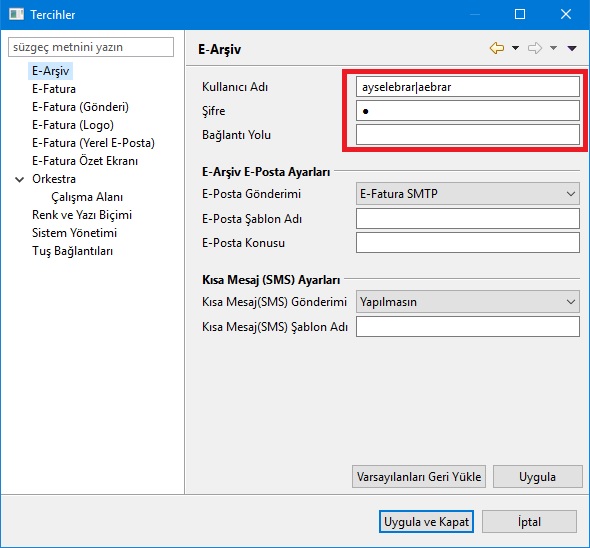Click the İptal button

[529, 522]
